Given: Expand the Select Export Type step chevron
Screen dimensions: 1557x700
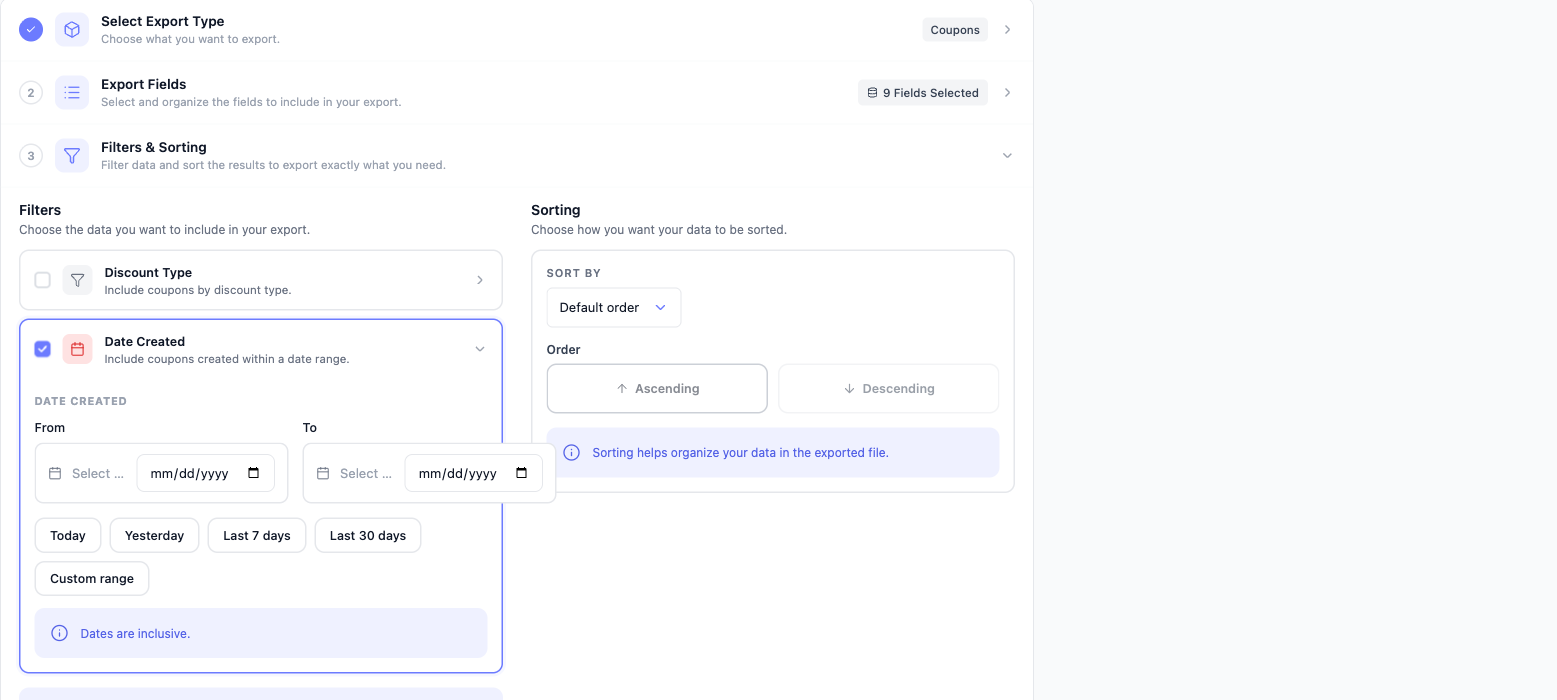Looking at the screenshot, I should 1007,30.
